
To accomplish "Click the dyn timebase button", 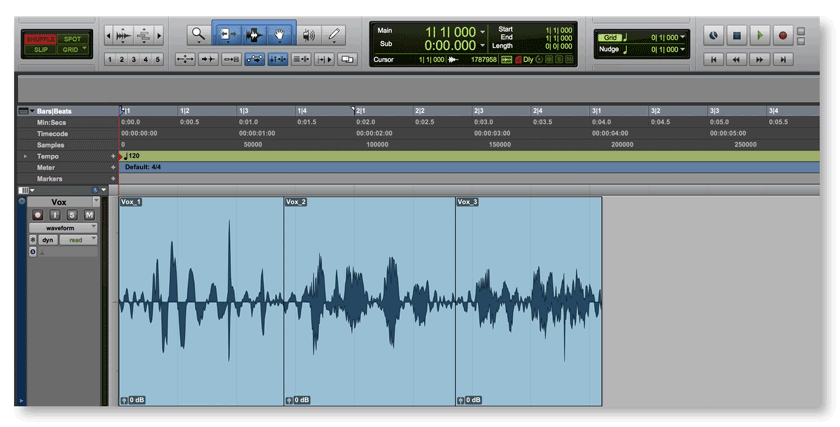I will (x=48, y=240).
